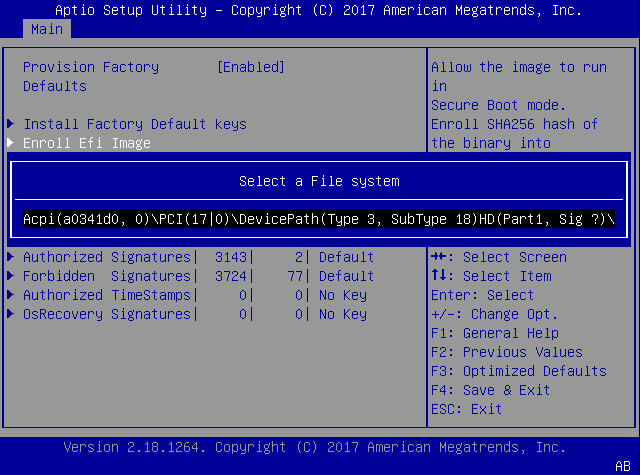This screenshot has height=475, width=640.
Task: Click Default source for Forbidden Signatures
Action: pyautogui.click(x=347, y=276)
